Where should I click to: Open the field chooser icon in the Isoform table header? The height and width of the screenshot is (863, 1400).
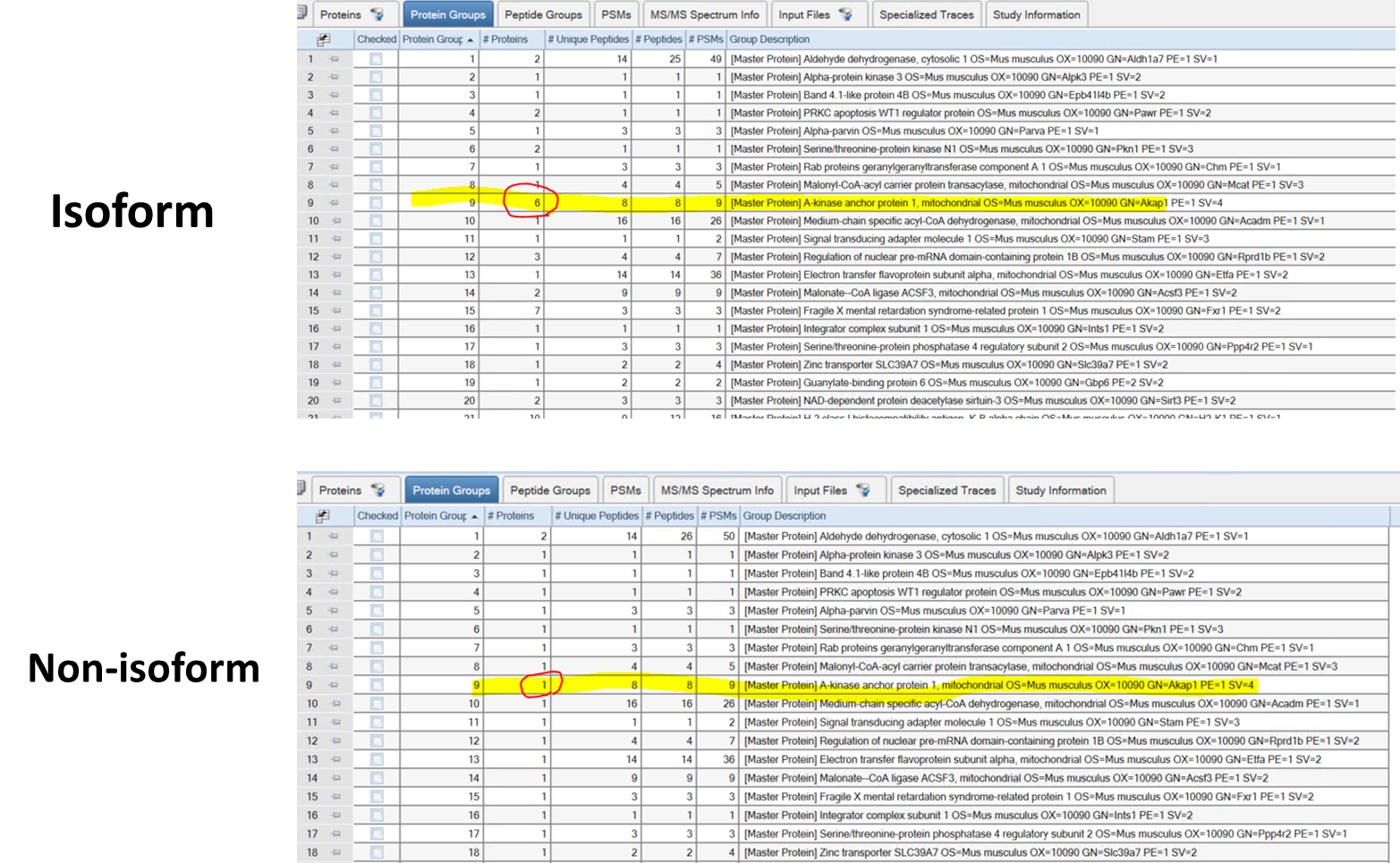coord(323,39)
